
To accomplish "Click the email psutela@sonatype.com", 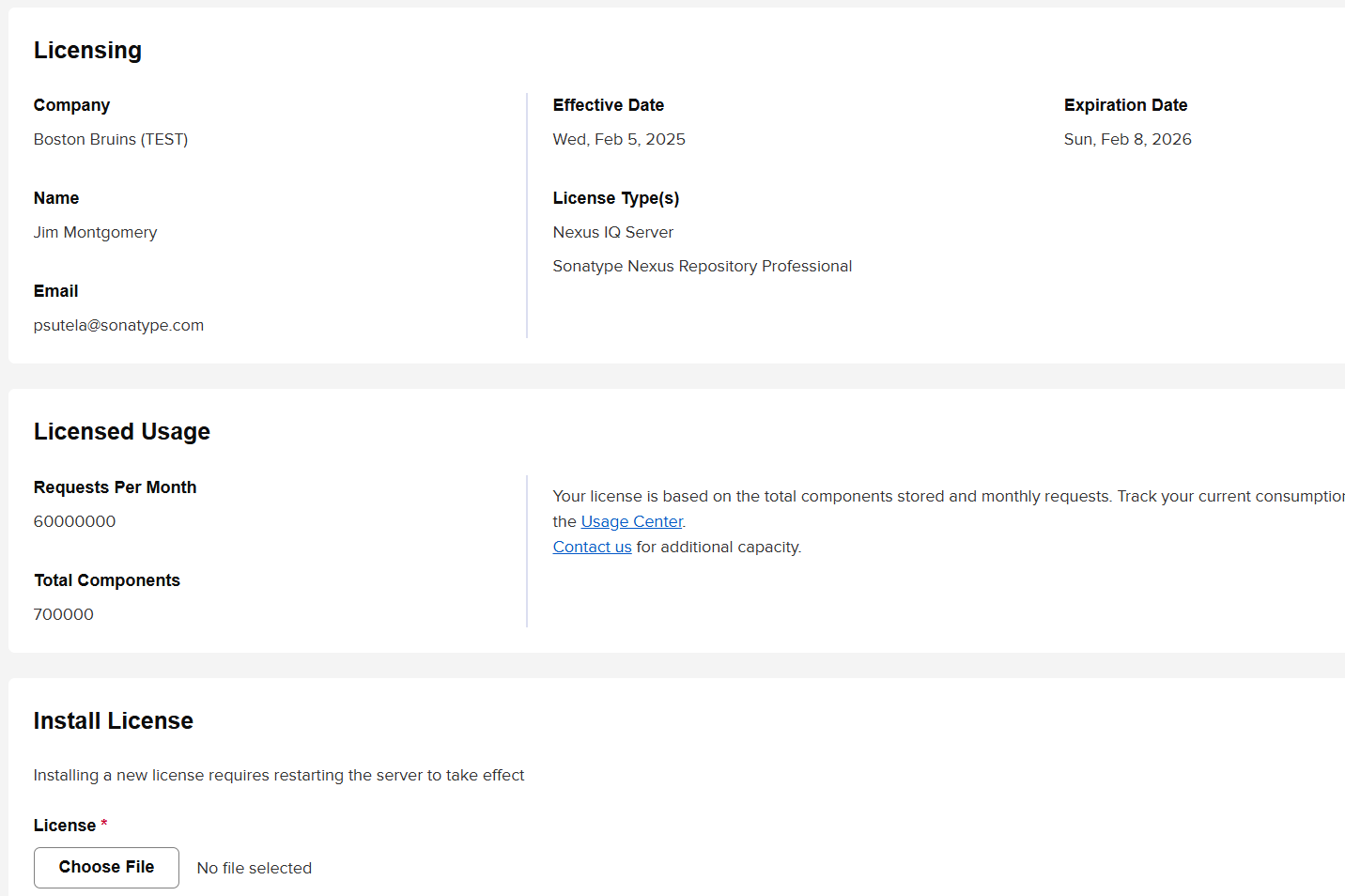I will 118,325.
